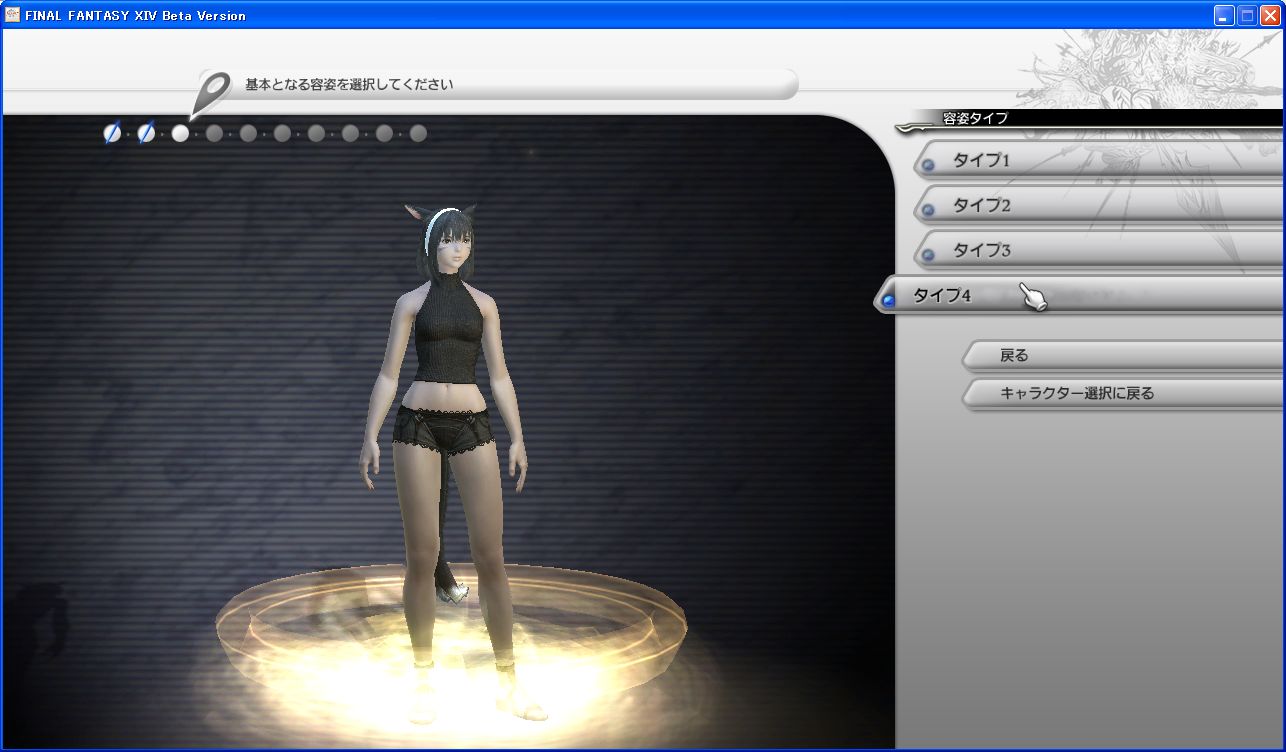Open the window menu from the title bar icon
Screen dimensions: 1286x752
click(x=13, y=15)
